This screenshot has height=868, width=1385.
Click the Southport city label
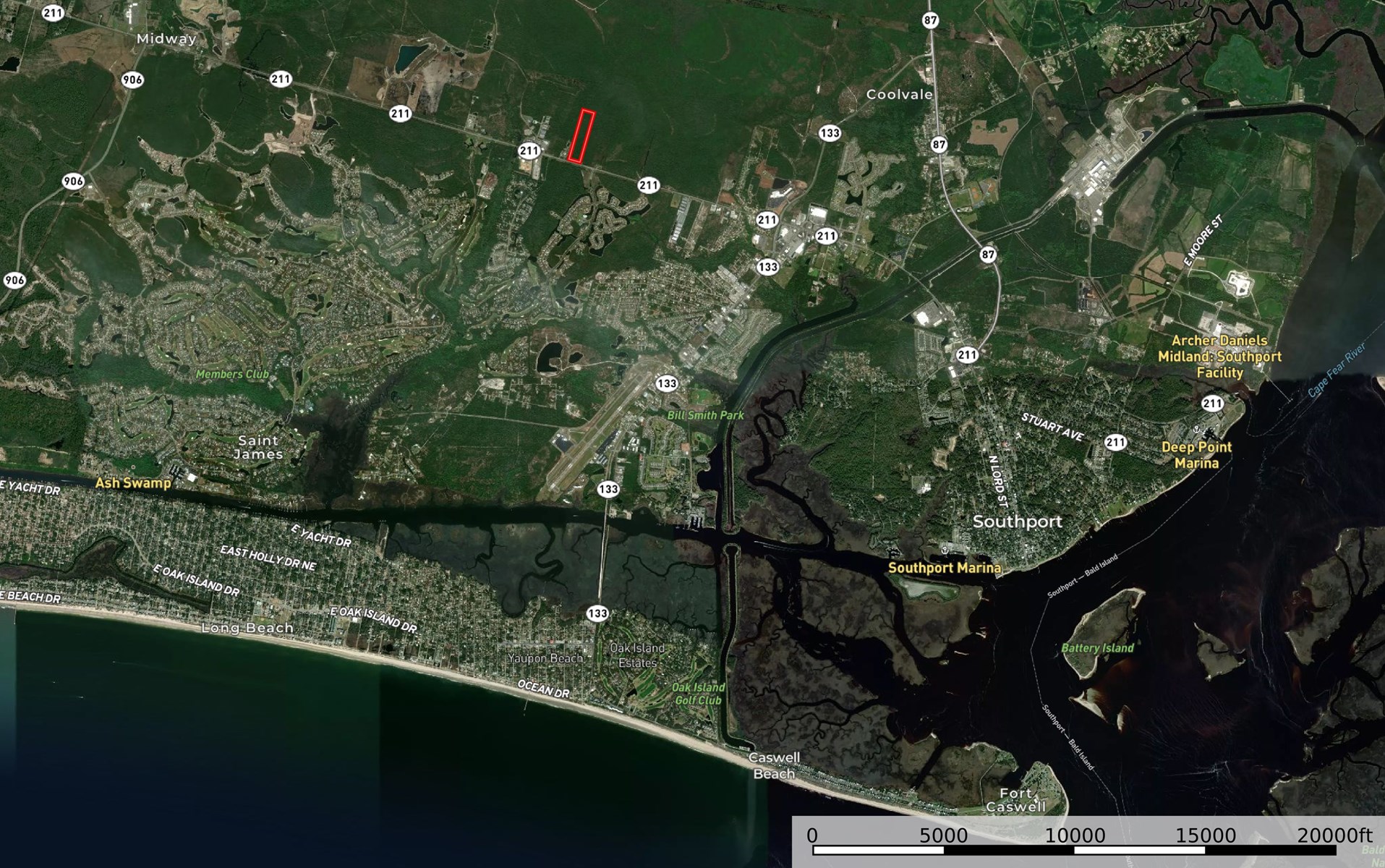click(x=1018, y=522)
